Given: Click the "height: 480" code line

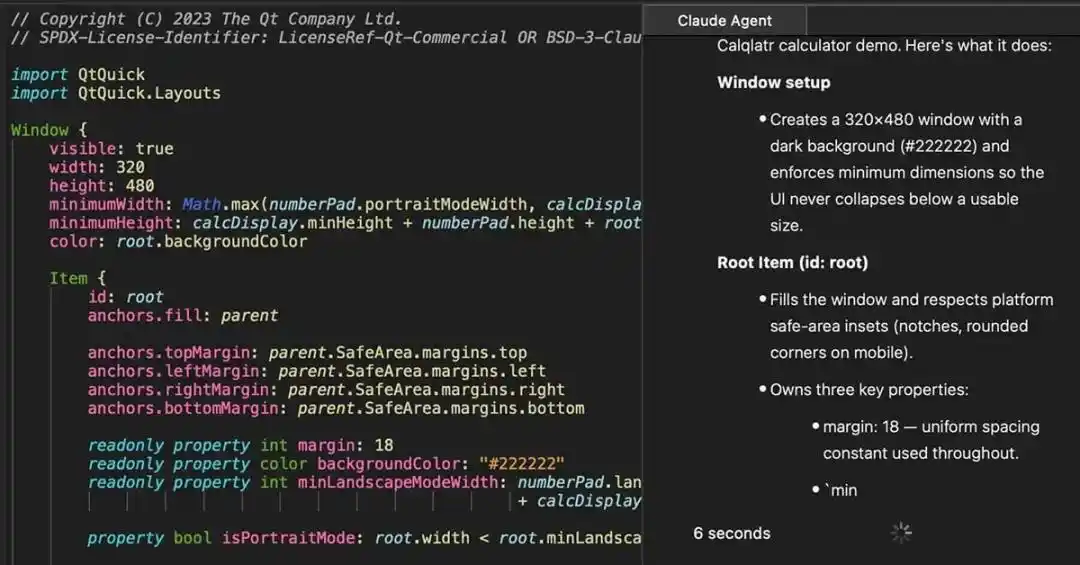Looking at the screenshot, I should pos(101,186).
